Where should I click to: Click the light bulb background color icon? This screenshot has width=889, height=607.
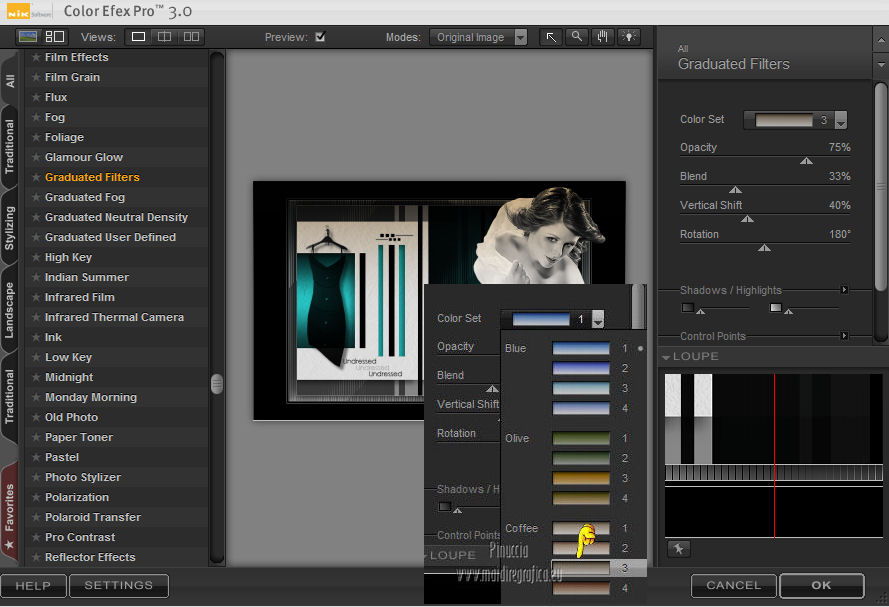click(x=628, y=37)
